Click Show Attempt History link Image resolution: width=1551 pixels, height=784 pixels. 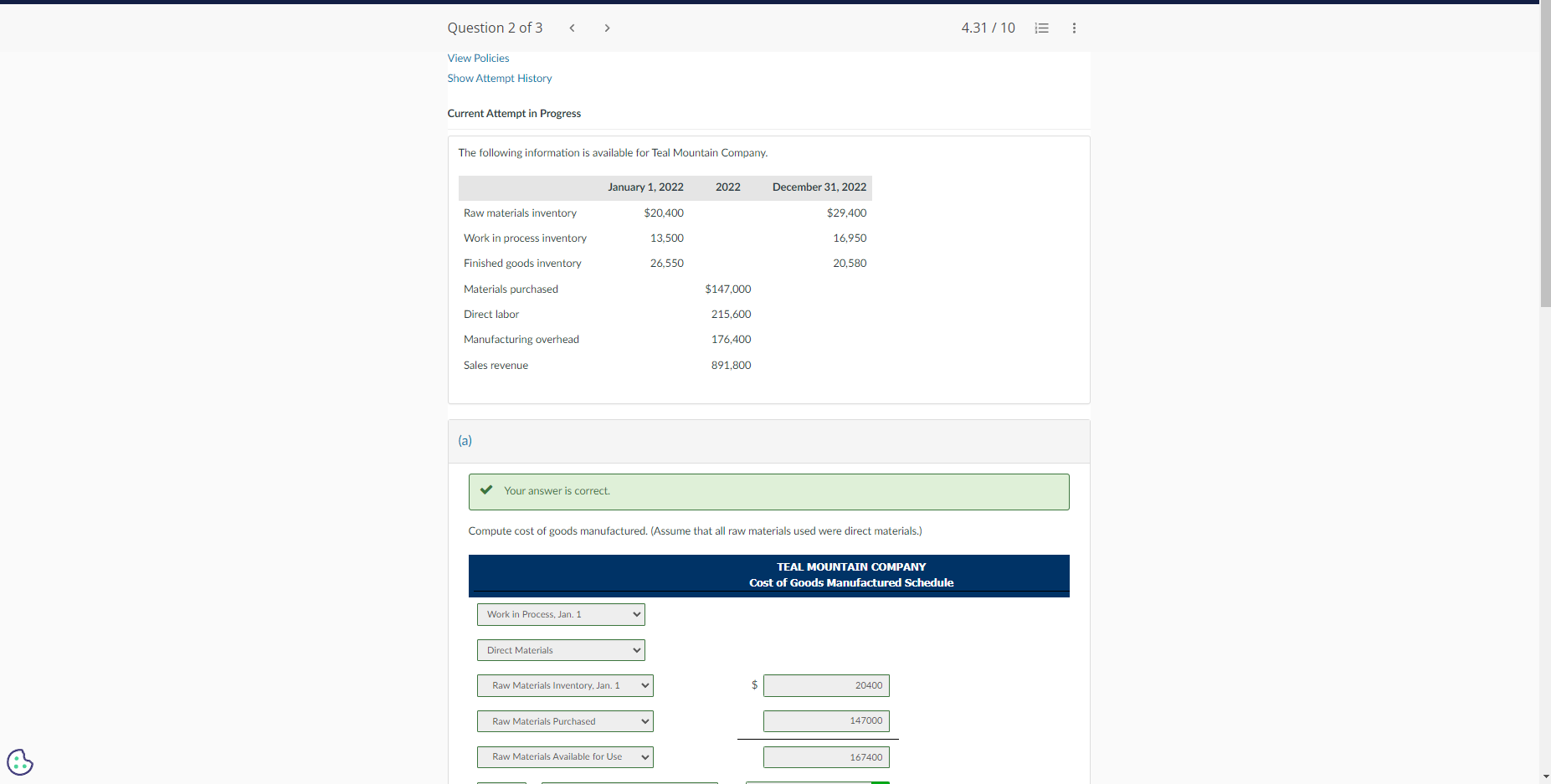tap(500, 78)
